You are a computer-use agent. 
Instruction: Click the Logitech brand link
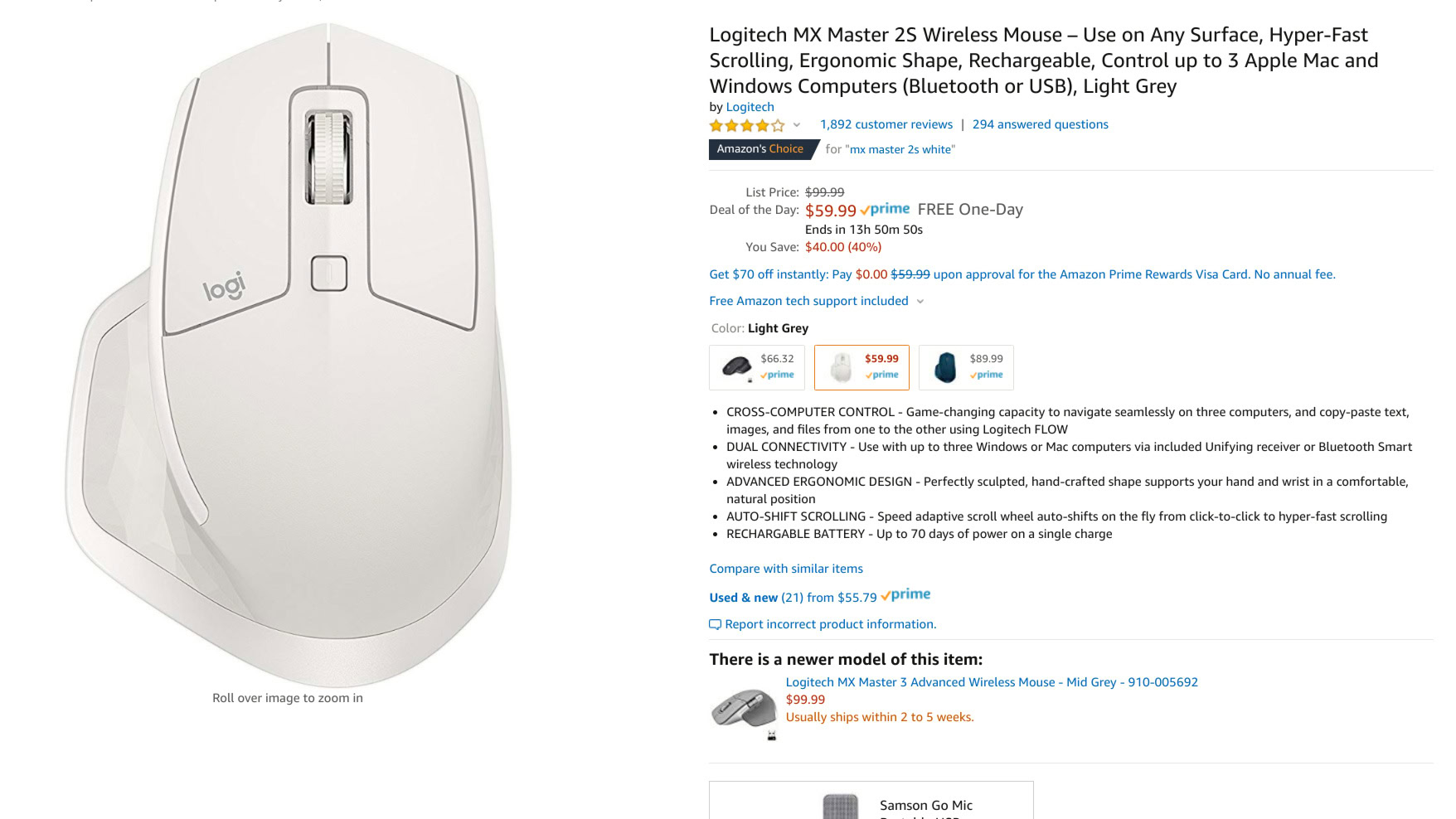(x=750, y=107)
